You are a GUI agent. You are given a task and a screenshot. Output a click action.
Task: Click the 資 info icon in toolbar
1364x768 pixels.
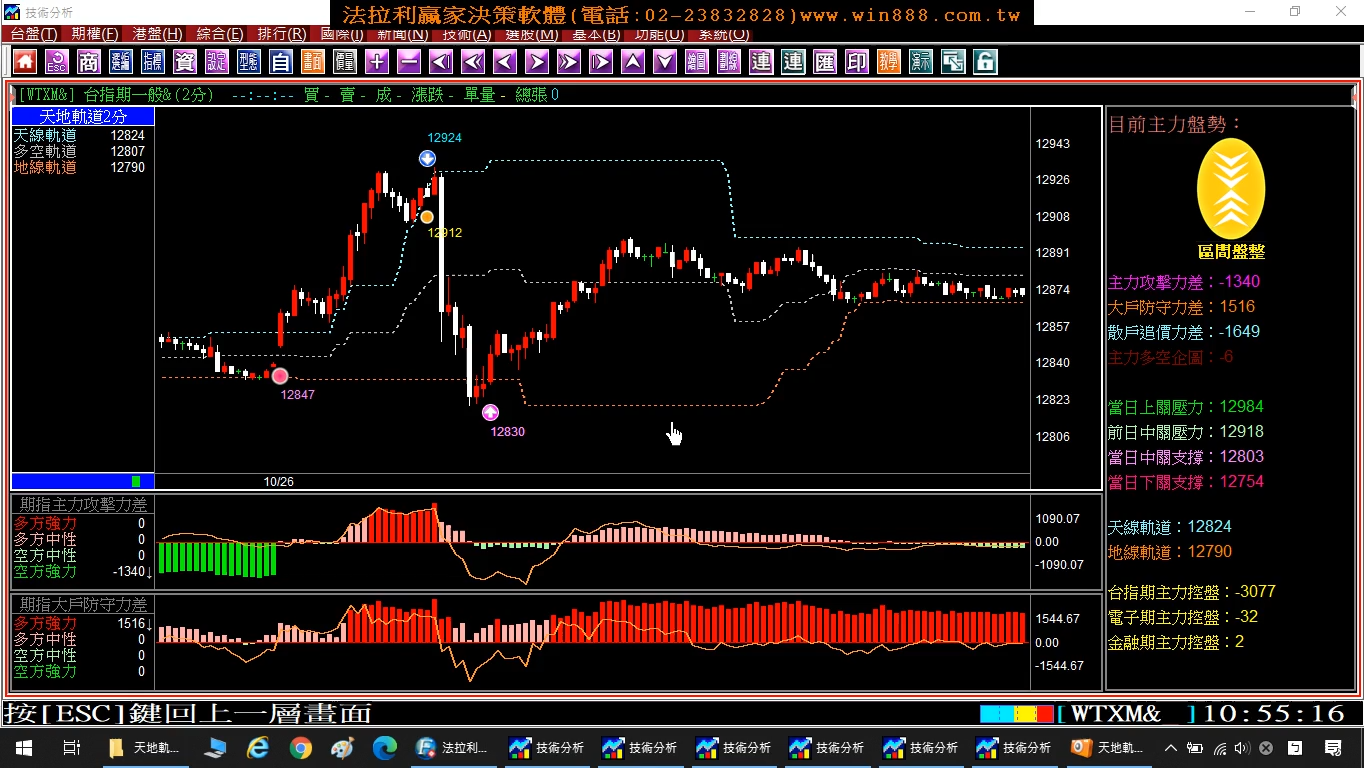(x=185, y=62)
